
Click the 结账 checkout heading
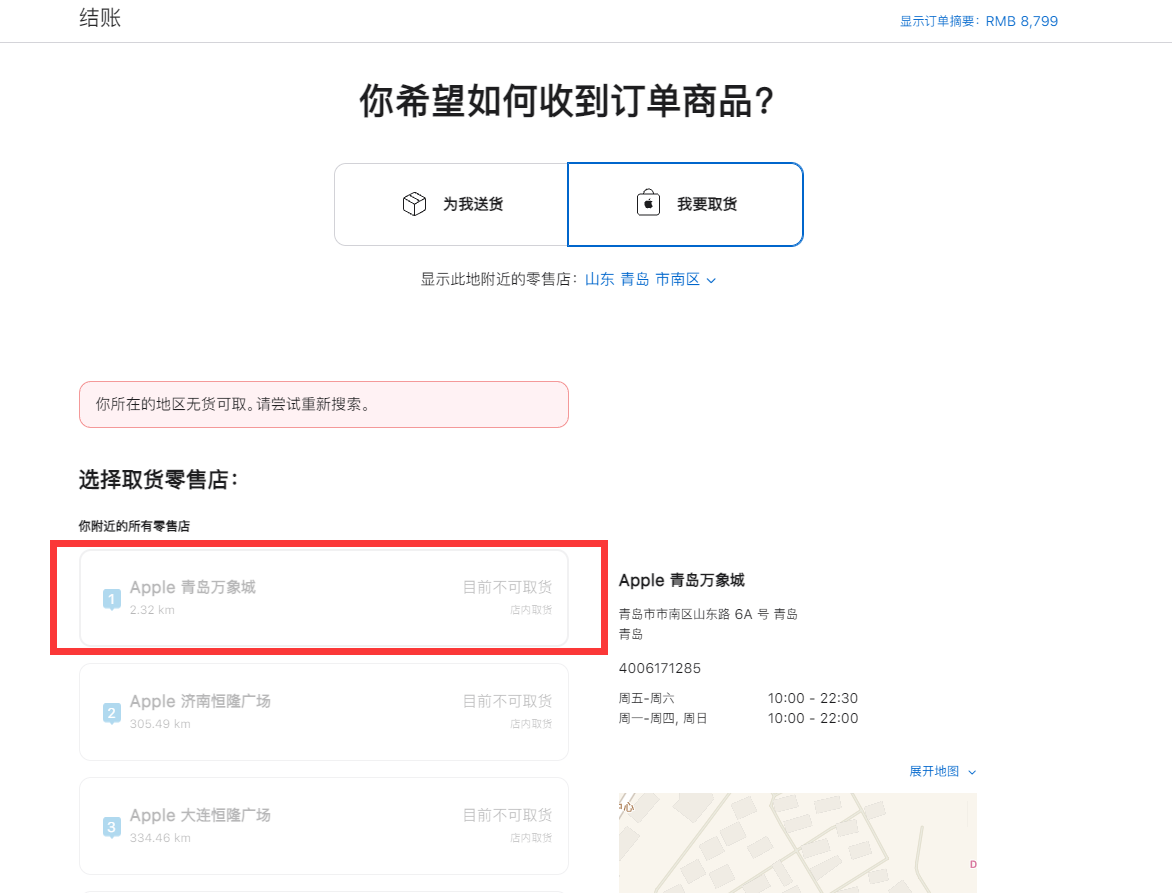[x=100, y=18]
